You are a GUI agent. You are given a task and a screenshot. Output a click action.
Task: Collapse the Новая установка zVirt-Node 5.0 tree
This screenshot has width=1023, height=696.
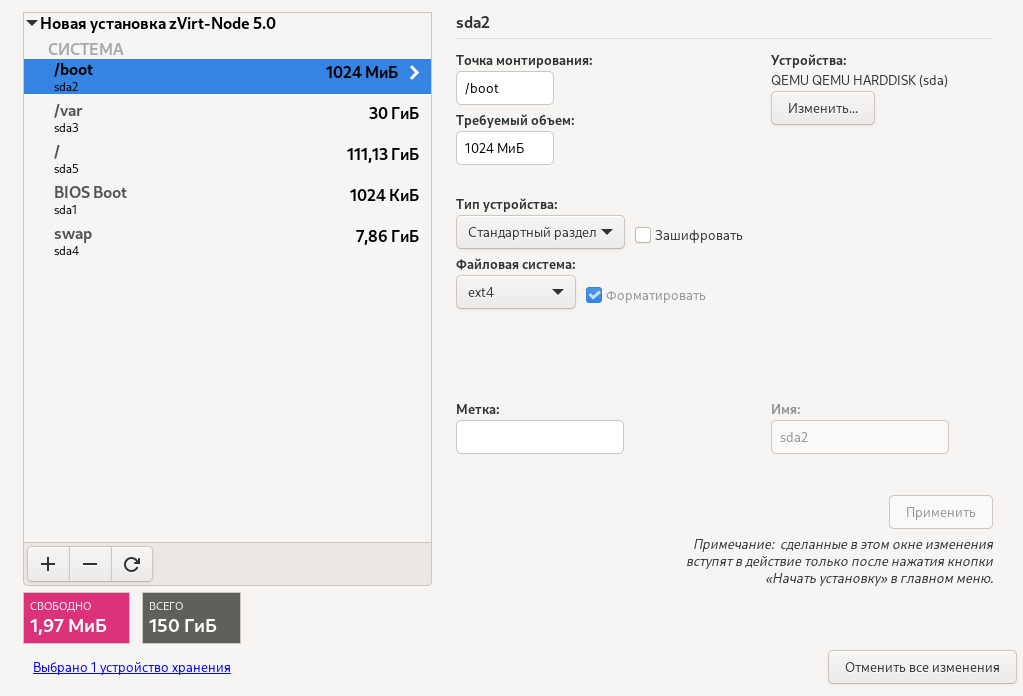(32, 23)
